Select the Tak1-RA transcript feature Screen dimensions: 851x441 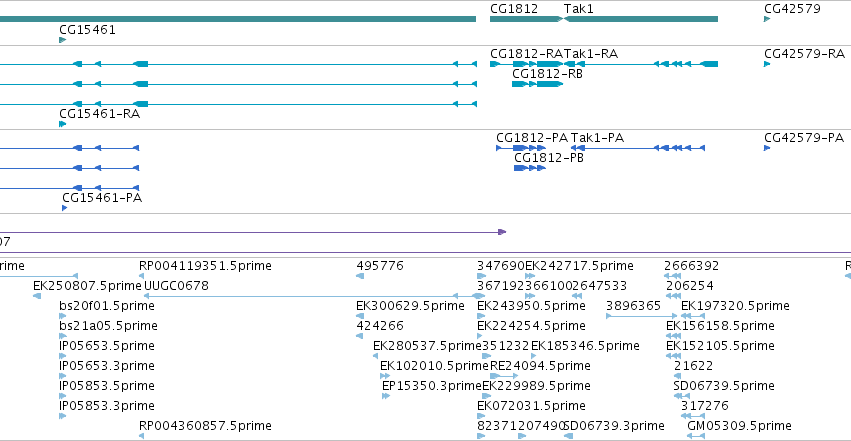click(x=641, y=64)
